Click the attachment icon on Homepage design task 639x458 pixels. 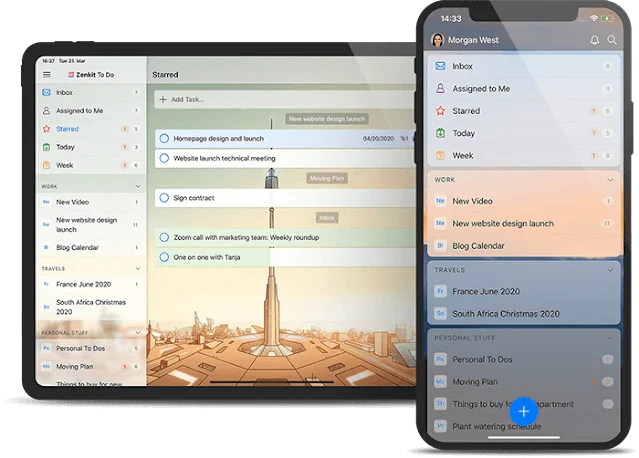(404, 139)
